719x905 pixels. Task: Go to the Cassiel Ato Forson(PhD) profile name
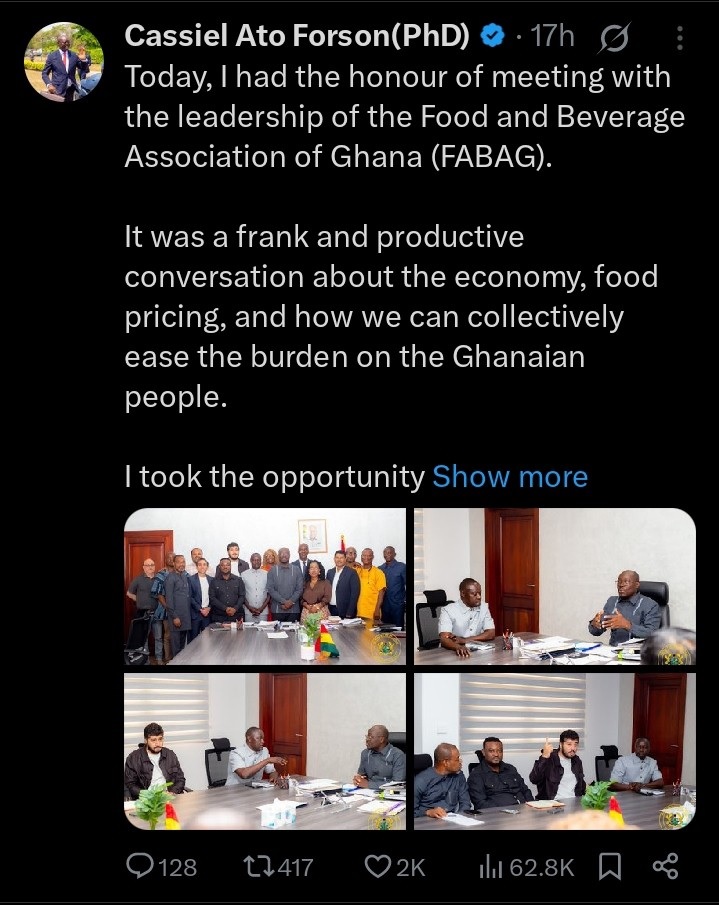click(x=297, y=37)
